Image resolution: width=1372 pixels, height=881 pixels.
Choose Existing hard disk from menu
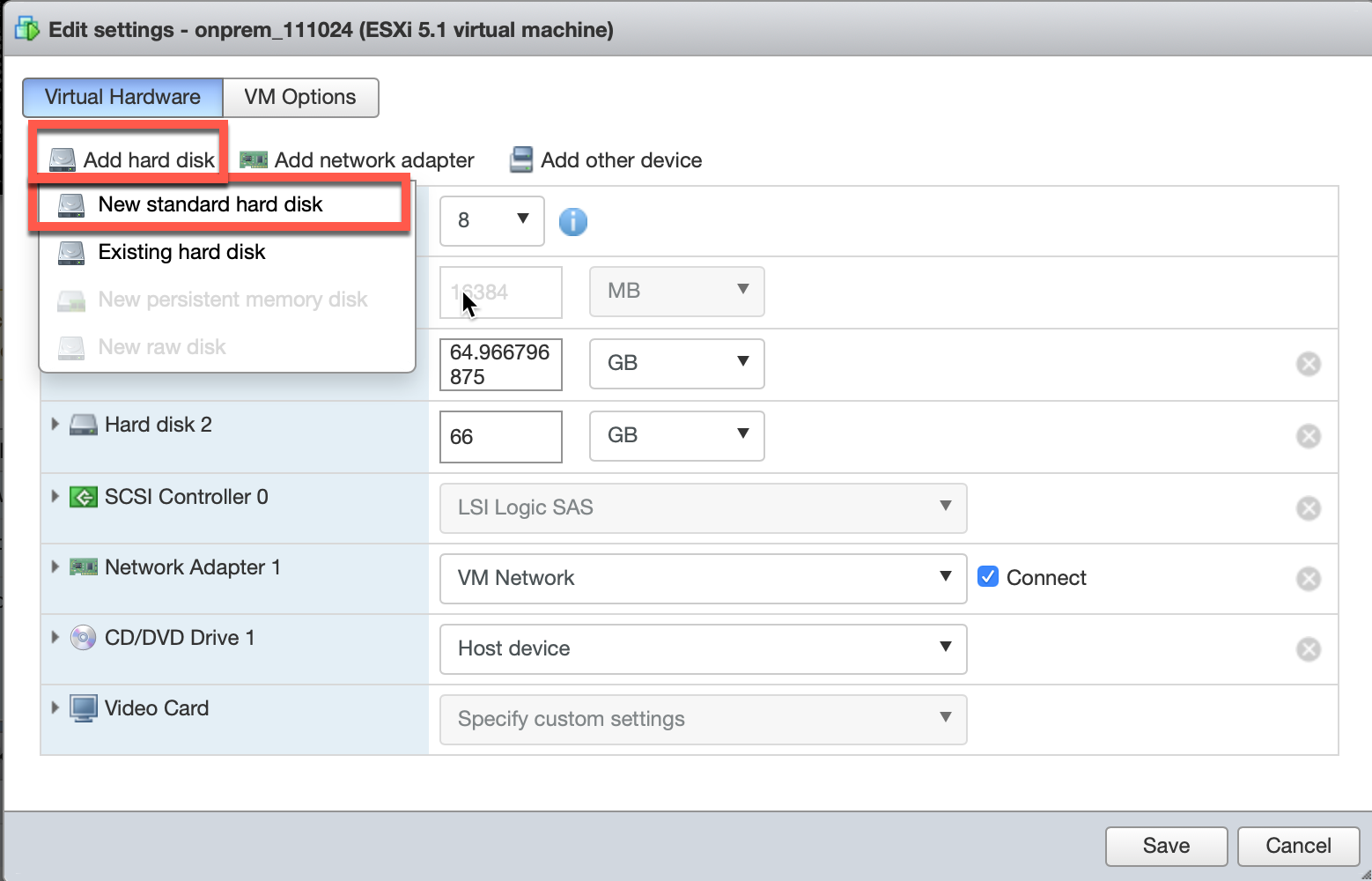click(x=227, y=252)
